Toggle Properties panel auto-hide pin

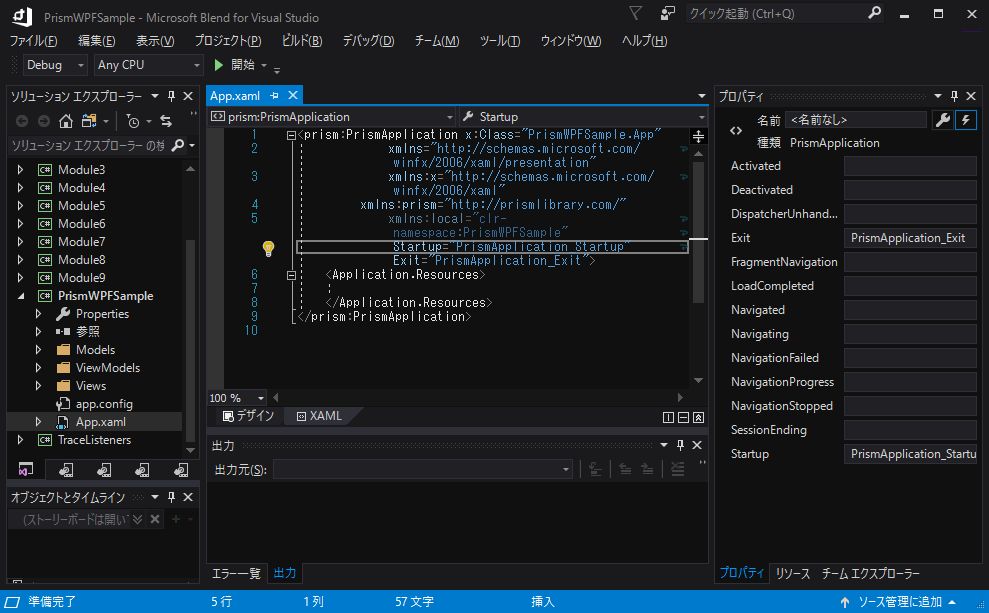954,96
